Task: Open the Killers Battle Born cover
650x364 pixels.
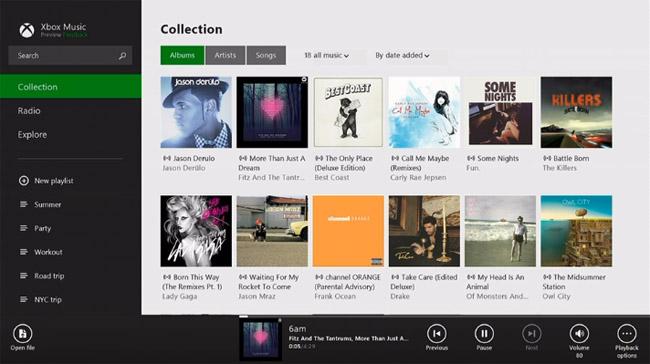Action: pyautogui.click(x=576, y=112)
